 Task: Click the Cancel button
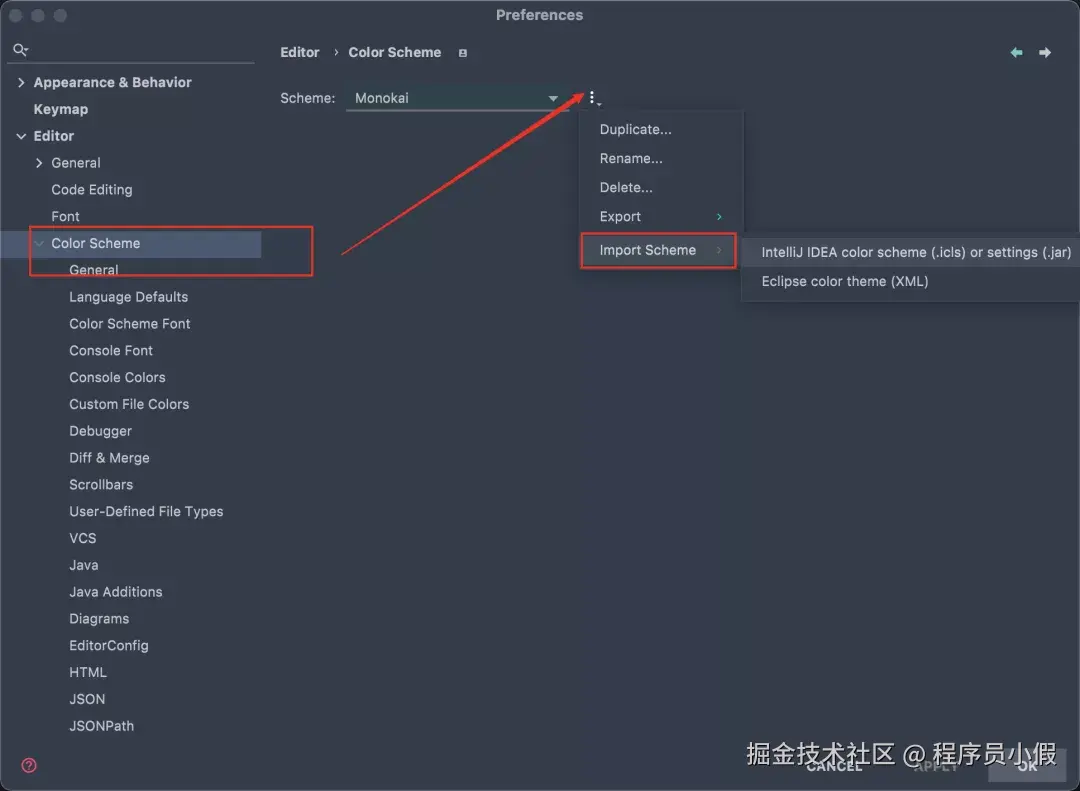(834, 765)
